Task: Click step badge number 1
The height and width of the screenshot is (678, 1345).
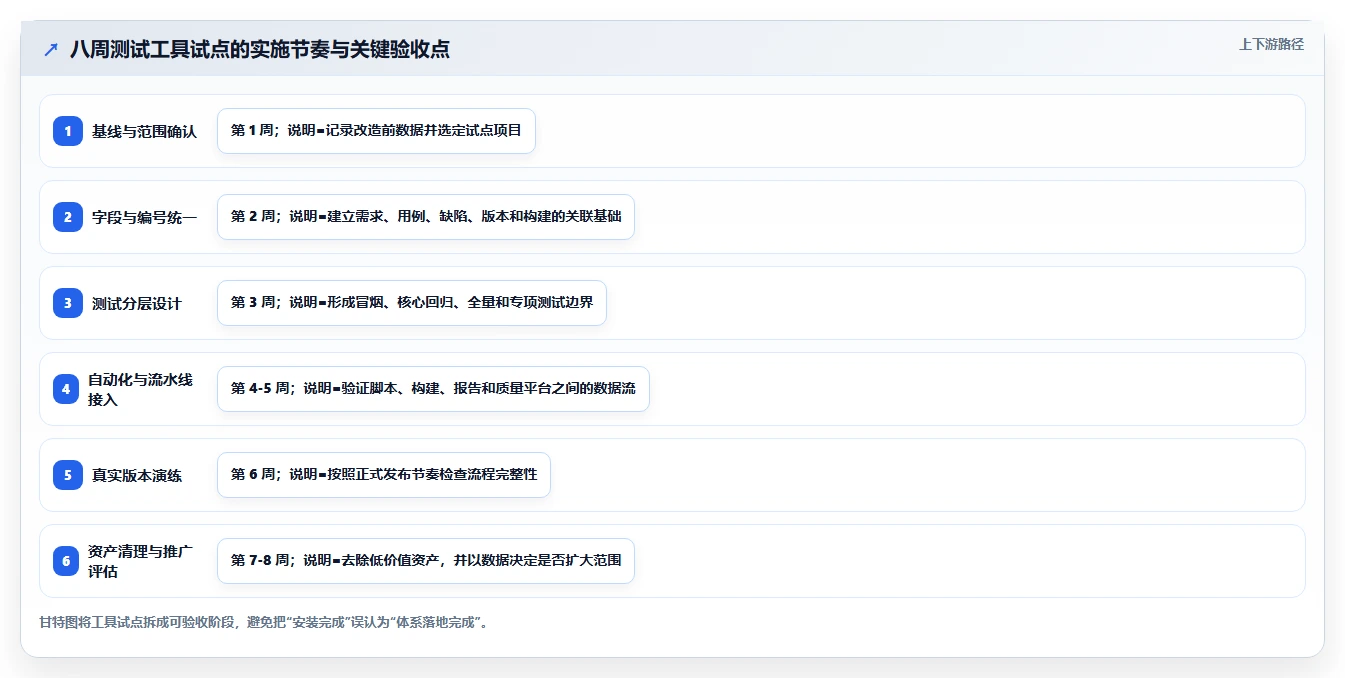Action: (68, 131)
